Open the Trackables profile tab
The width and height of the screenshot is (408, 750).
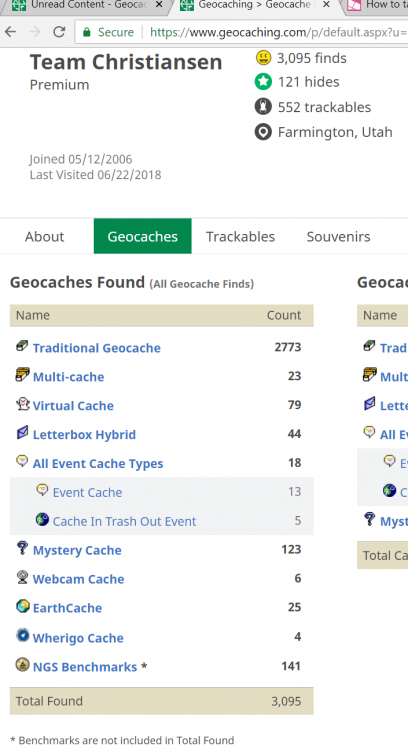[x=241, y=236]
